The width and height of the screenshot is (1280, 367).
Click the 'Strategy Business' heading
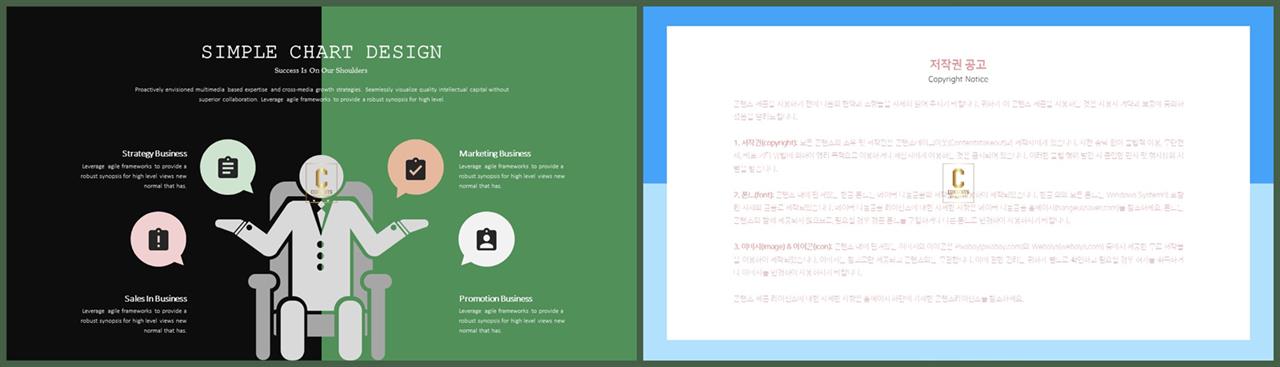tap(154, 153)
